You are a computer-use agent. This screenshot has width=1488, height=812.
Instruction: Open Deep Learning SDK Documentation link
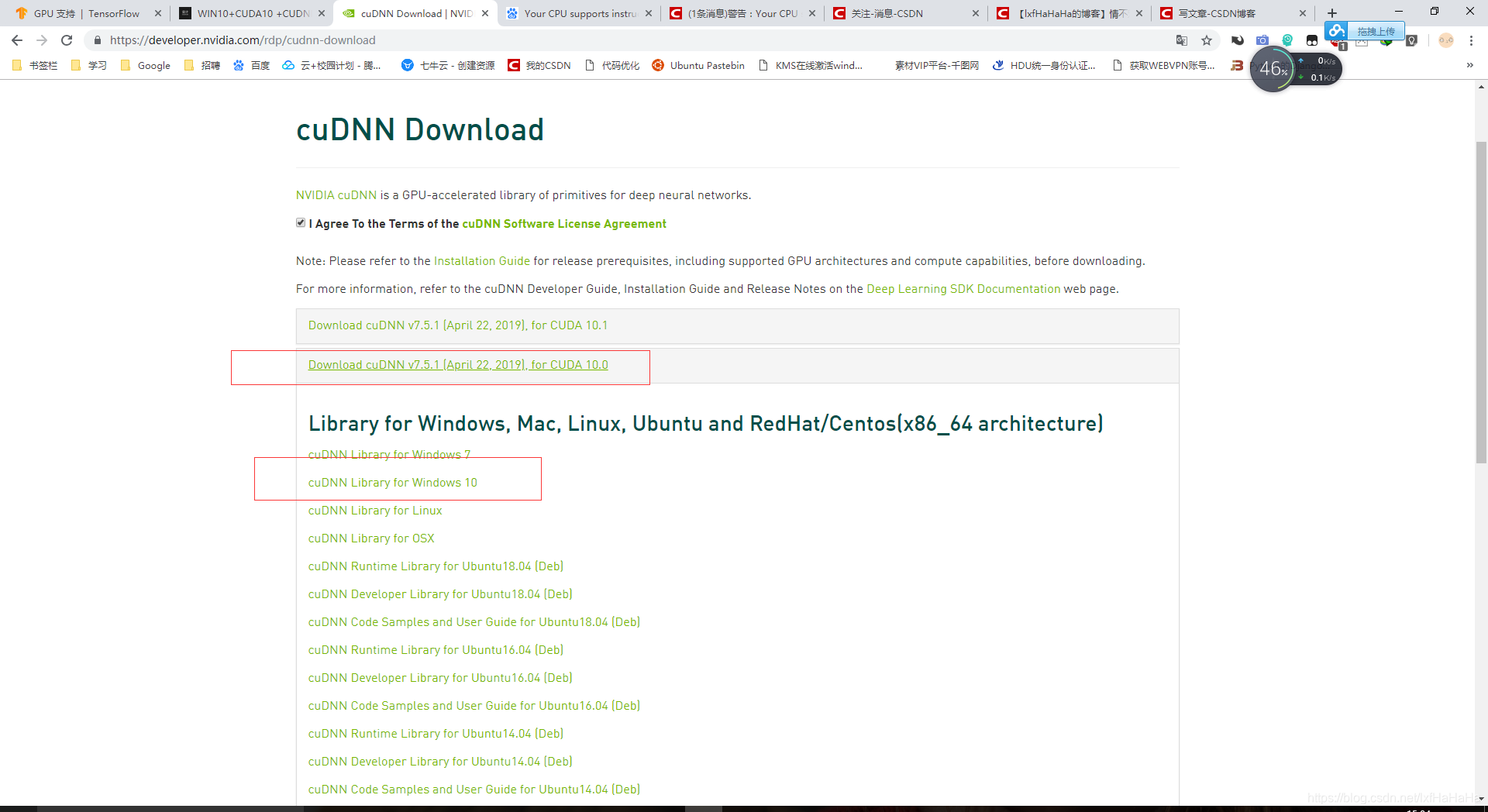[963, 289]
